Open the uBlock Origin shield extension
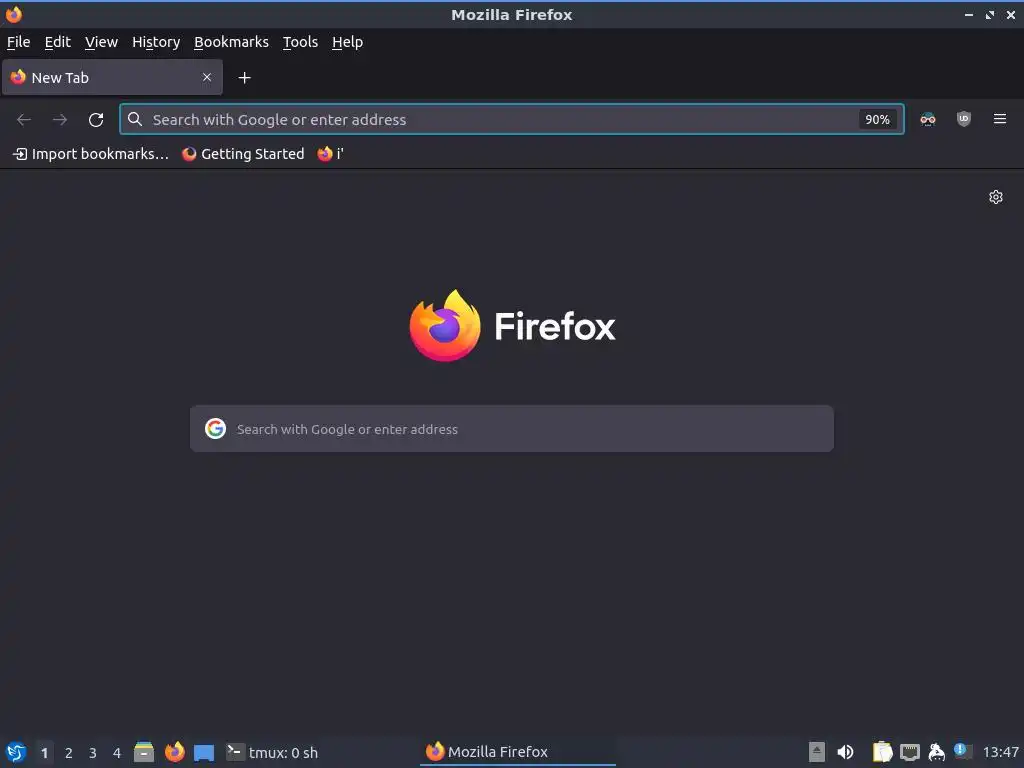 click(963, 119)
